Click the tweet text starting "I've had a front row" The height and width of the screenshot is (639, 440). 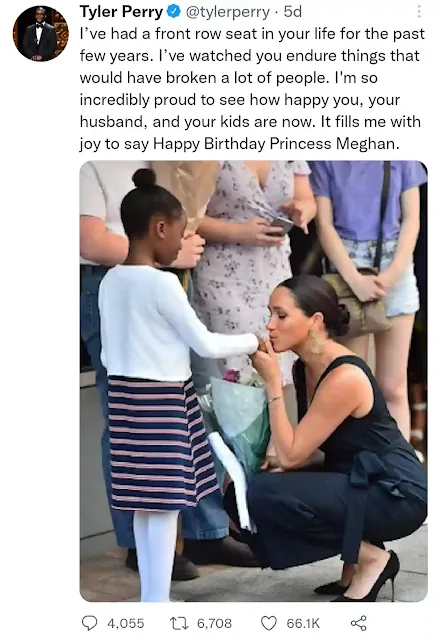pyautogui.click(x=252, y=88)
